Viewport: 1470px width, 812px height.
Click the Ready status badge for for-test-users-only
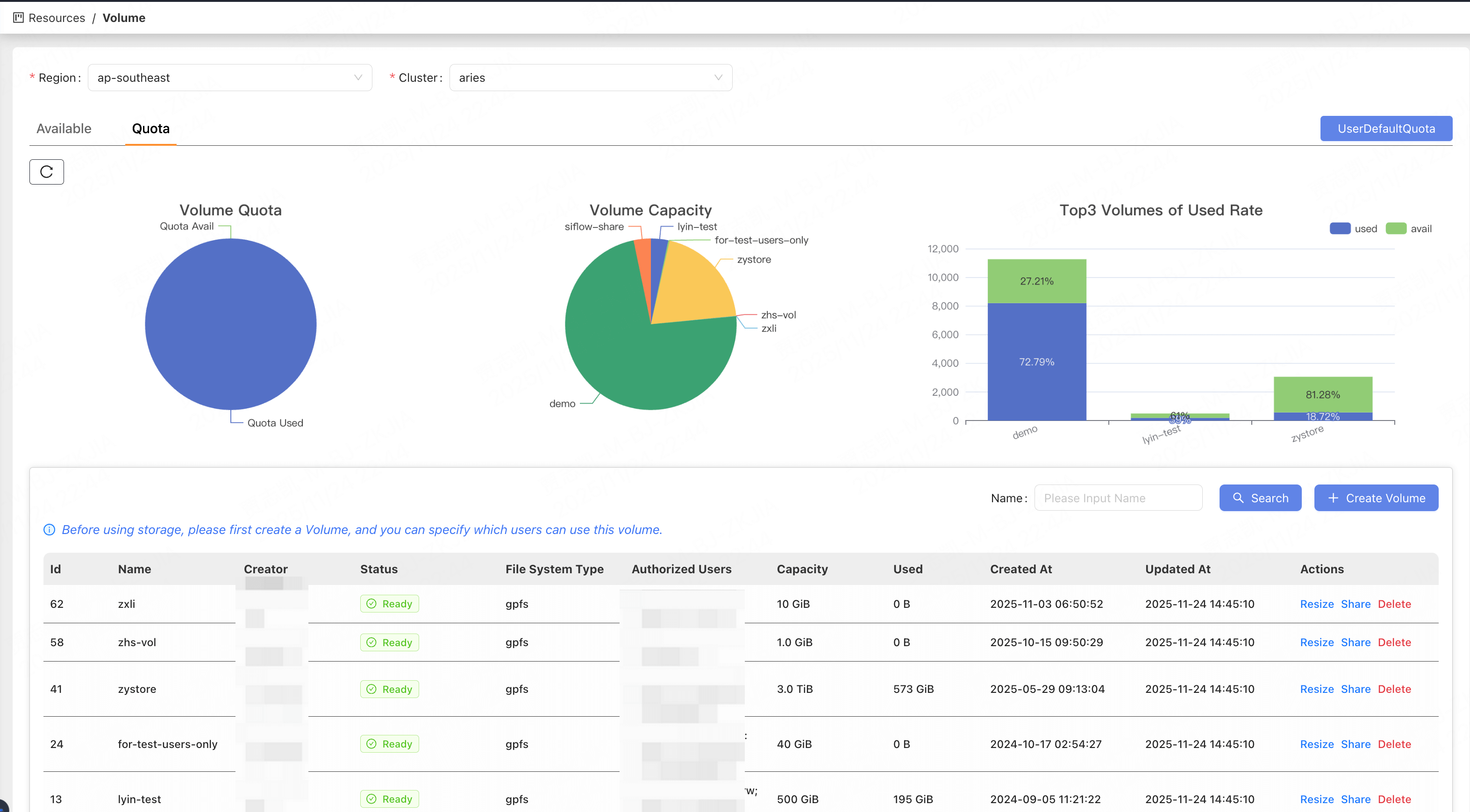(389, 744)
